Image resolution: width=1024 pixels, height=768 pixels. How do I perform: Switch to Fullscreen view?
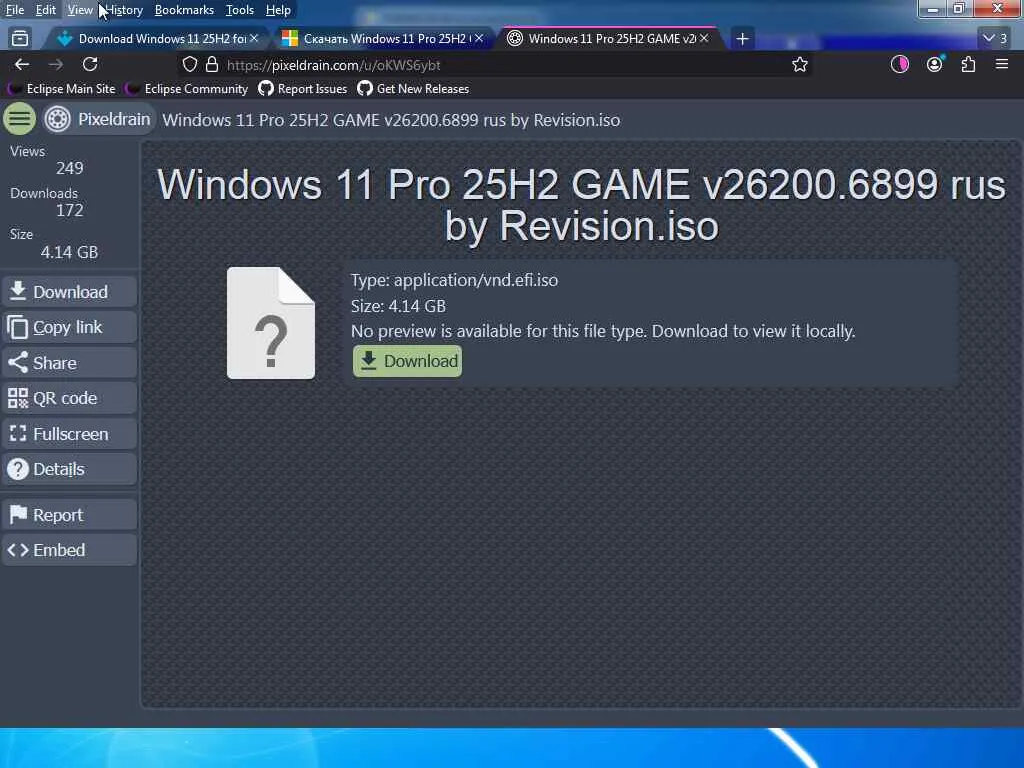pyautogui.click(x=69, y=434)
